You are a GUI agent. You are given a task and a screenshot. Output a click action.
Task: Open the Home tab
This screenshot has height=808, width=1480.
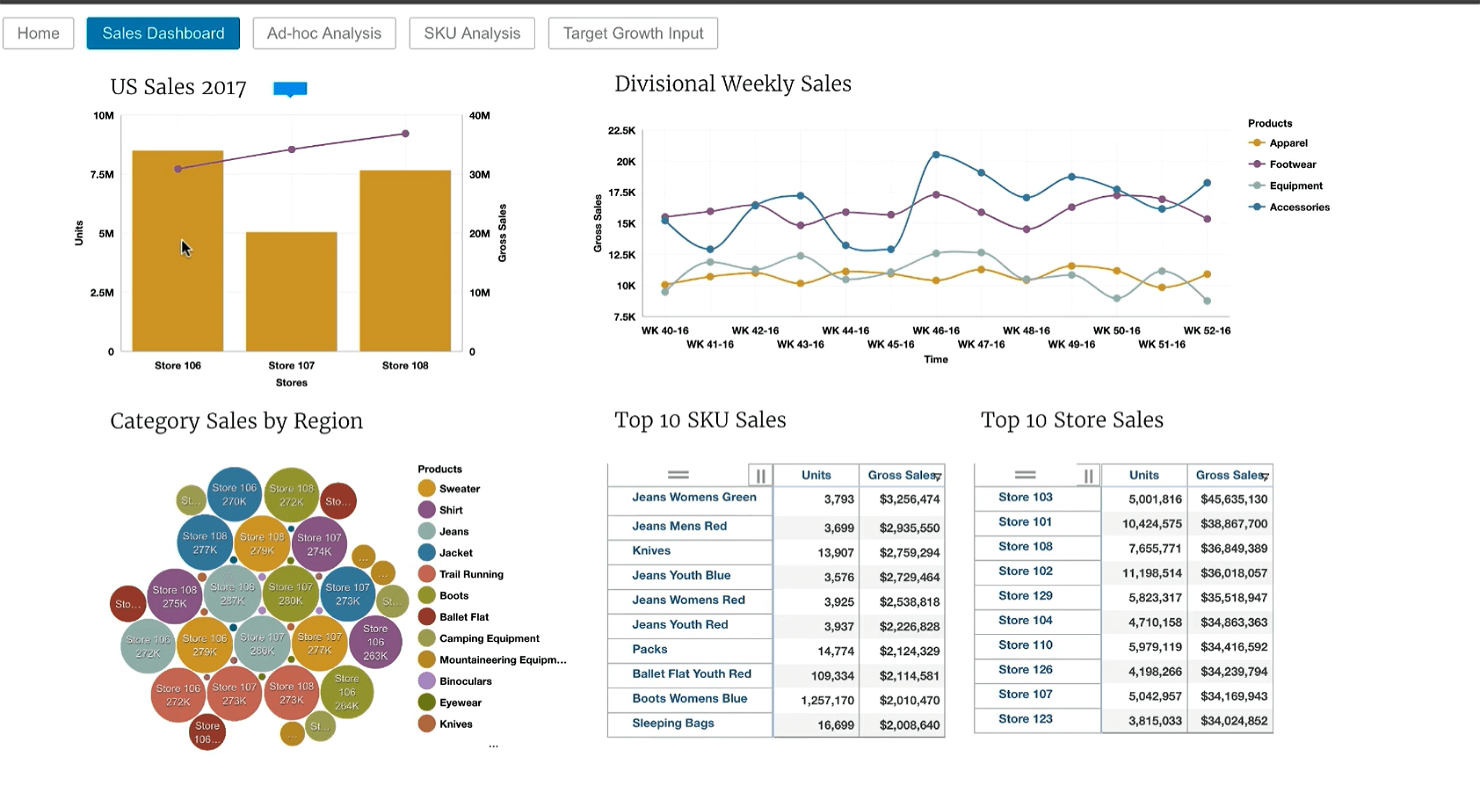coord(38,33)
